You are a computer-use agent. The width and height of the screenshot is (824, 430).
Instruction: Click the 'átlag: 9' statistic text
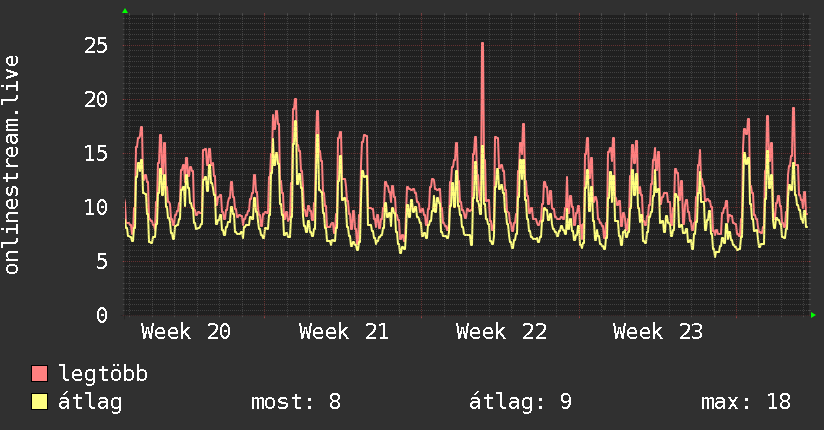pos(520,402)
